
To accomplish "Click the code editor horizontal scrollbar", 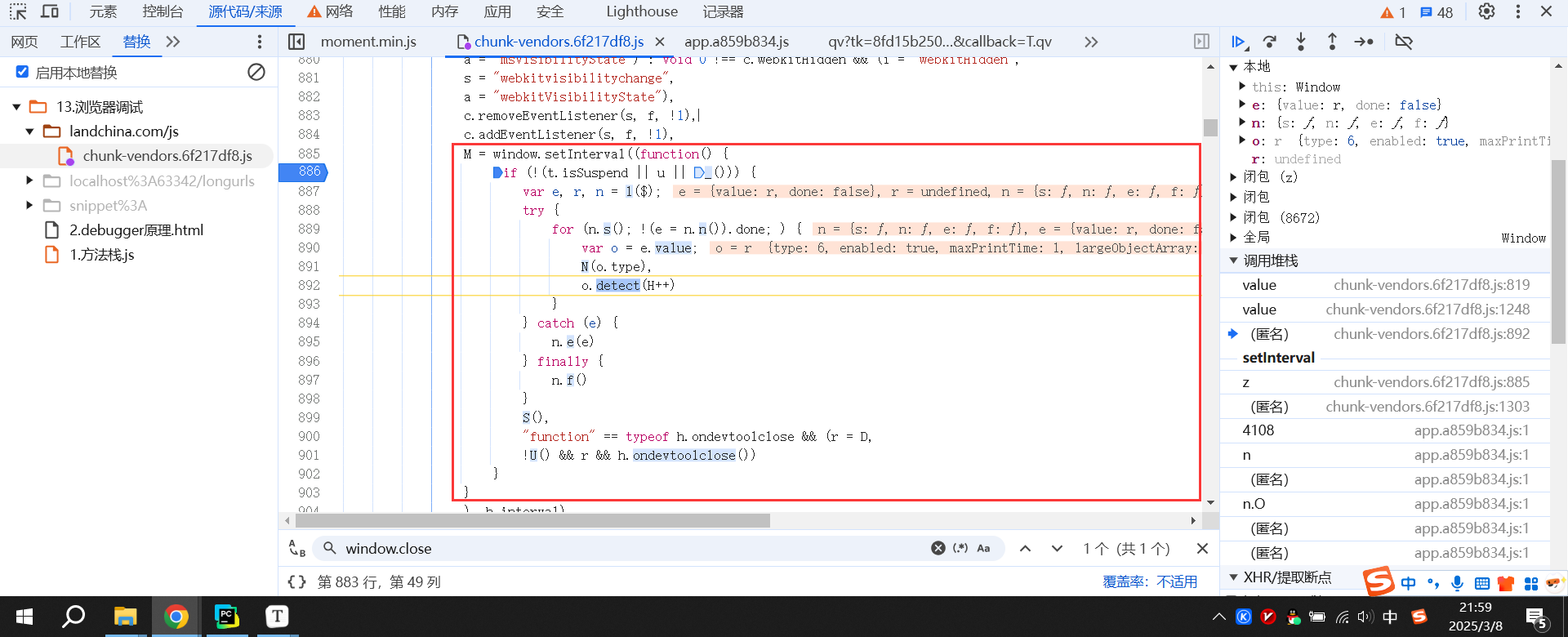I will [x=533, y=520].
